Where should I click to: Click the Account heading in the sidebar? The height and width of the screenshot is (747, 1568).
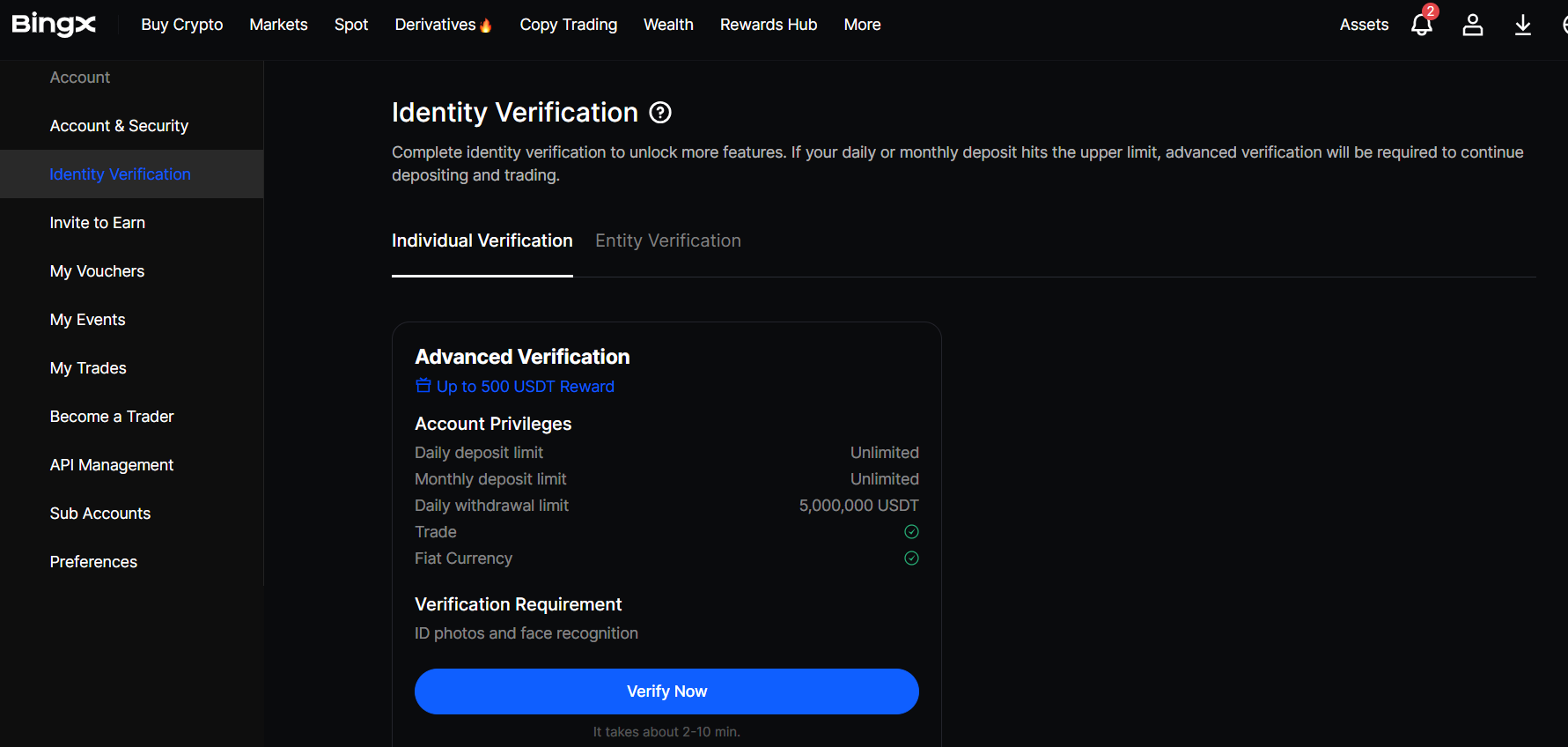coord(80,78)
